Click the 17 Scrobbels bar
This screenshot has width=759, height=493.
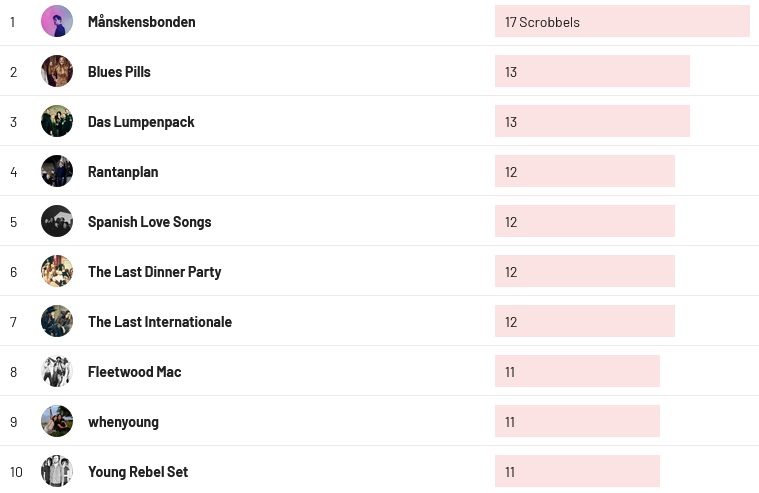tap(621, 21)
